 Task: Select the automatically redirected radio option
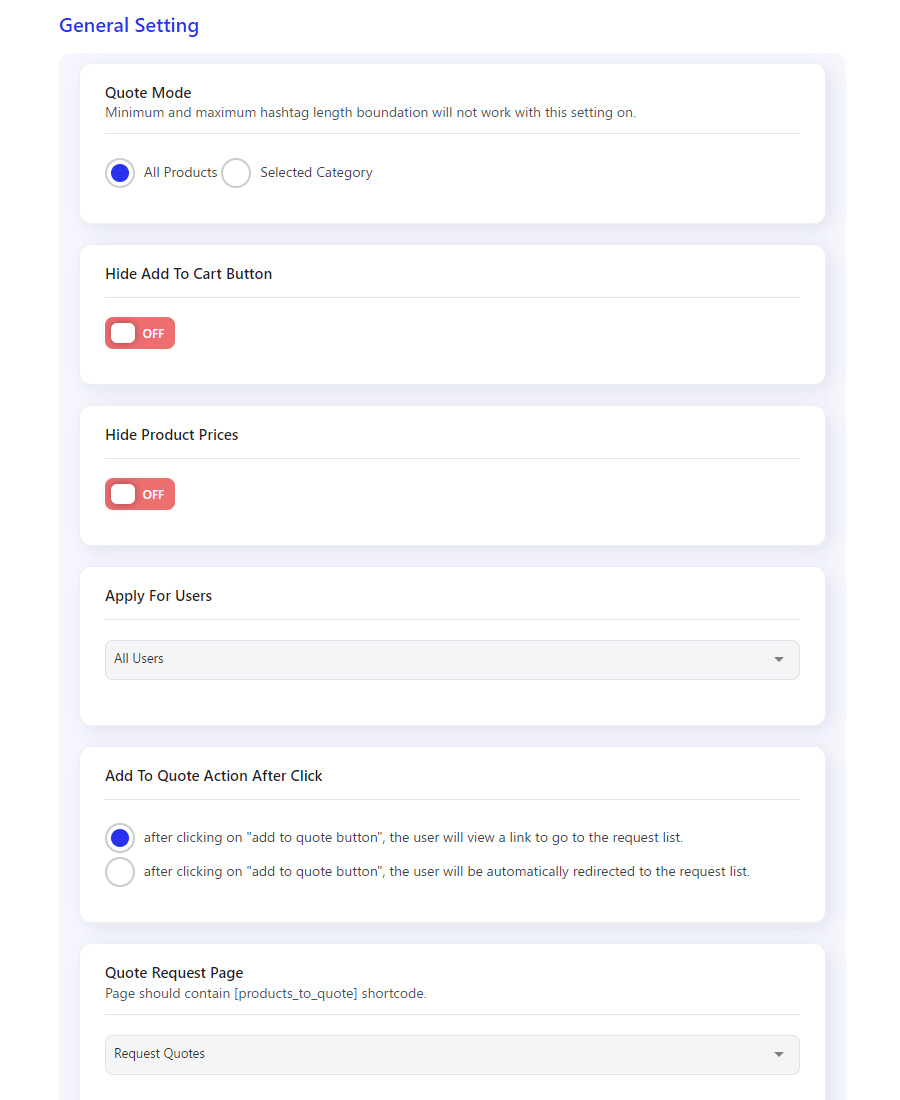[x=120, y=872]
